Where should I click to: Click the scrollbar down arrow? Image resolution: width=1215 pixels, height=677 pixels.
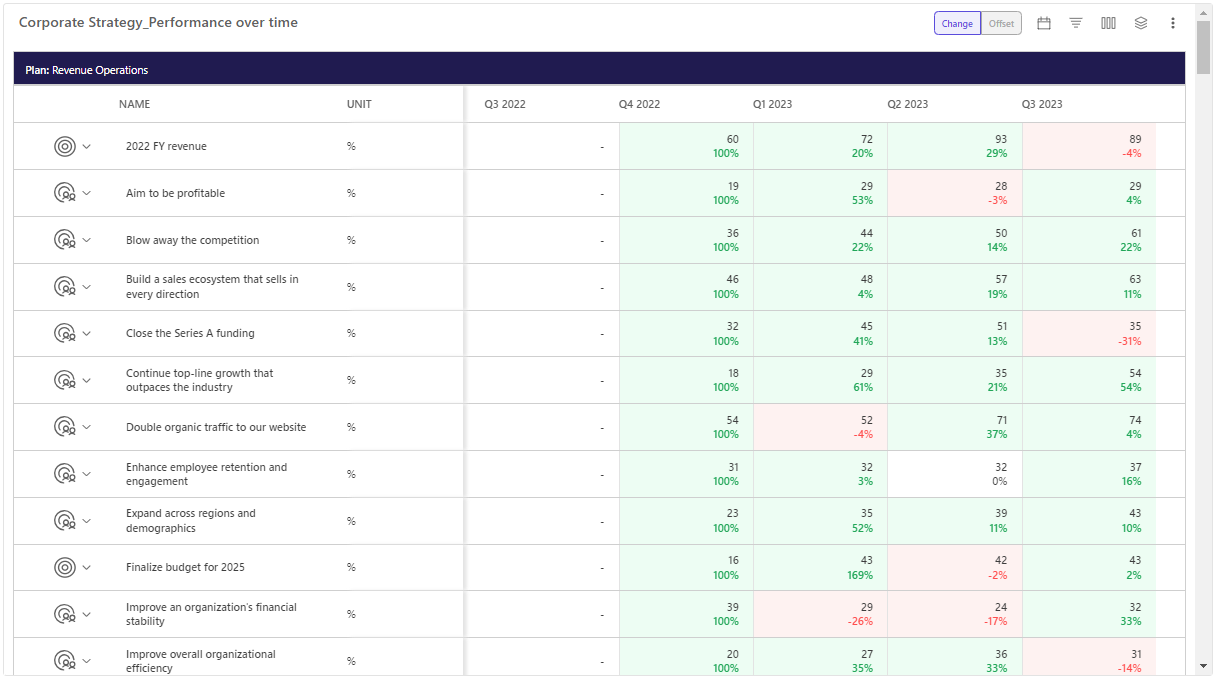click(x=1203, y=666)
